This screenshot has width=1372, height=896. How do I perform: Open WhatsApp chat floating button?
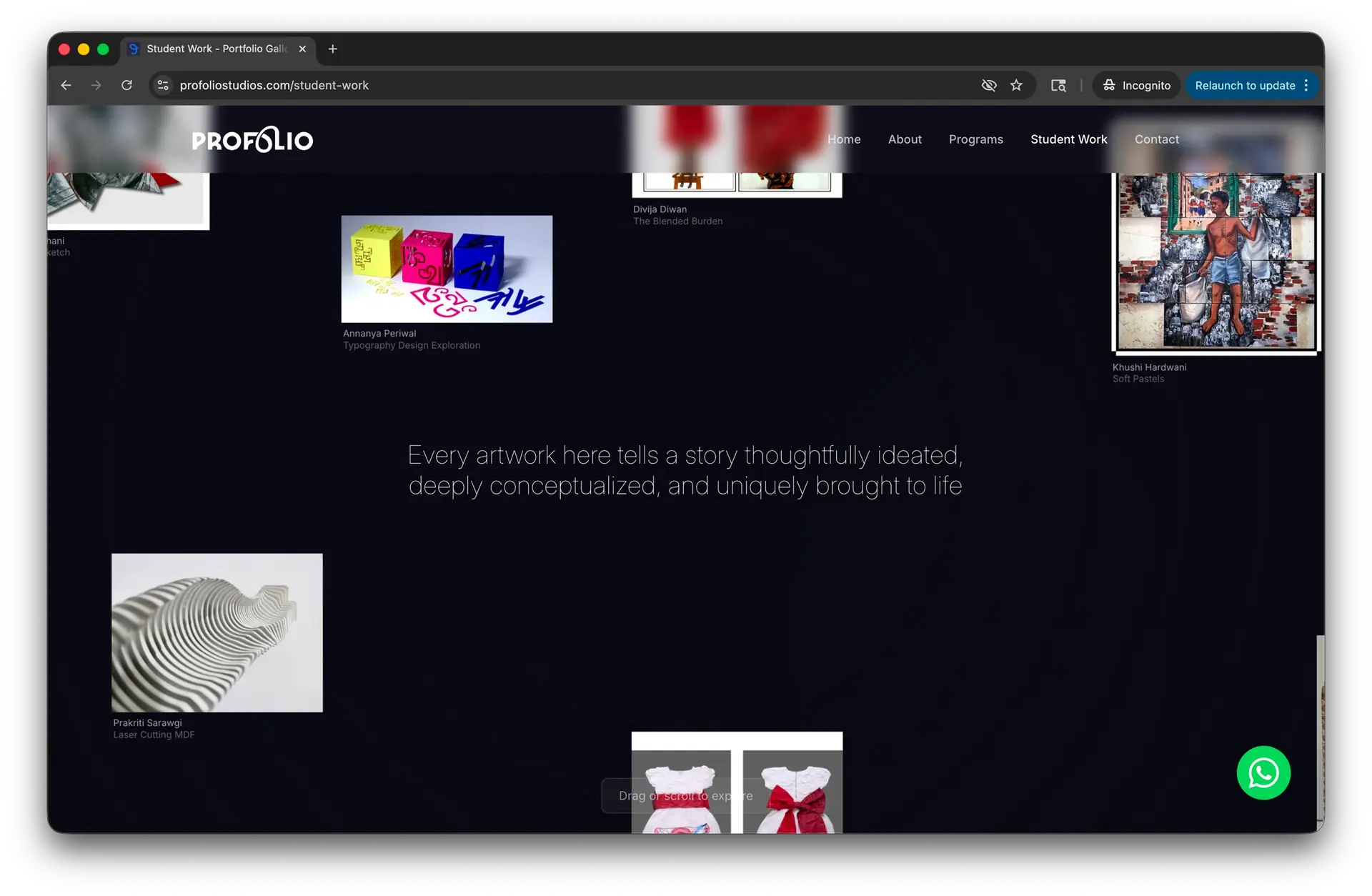click(x=1263, y=772)
